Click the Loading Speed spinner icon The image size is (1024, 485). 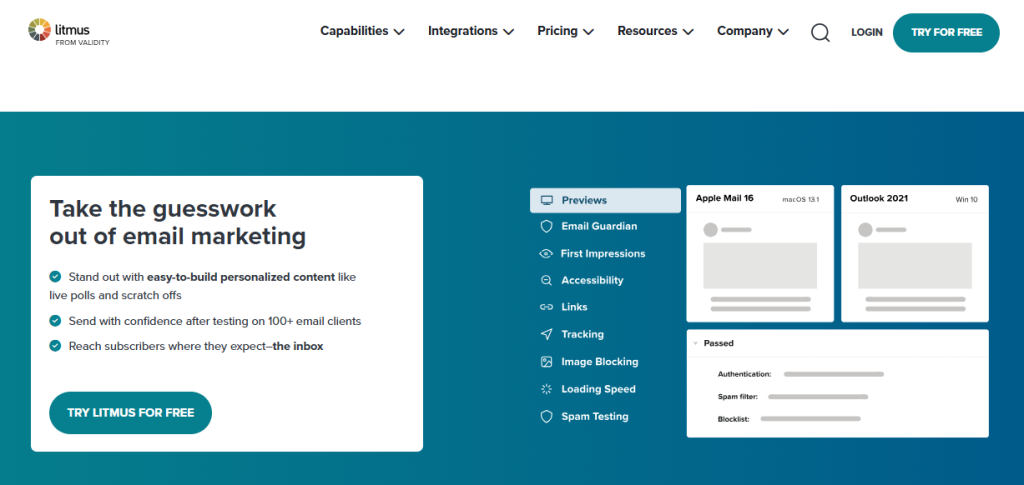(546, 389)
